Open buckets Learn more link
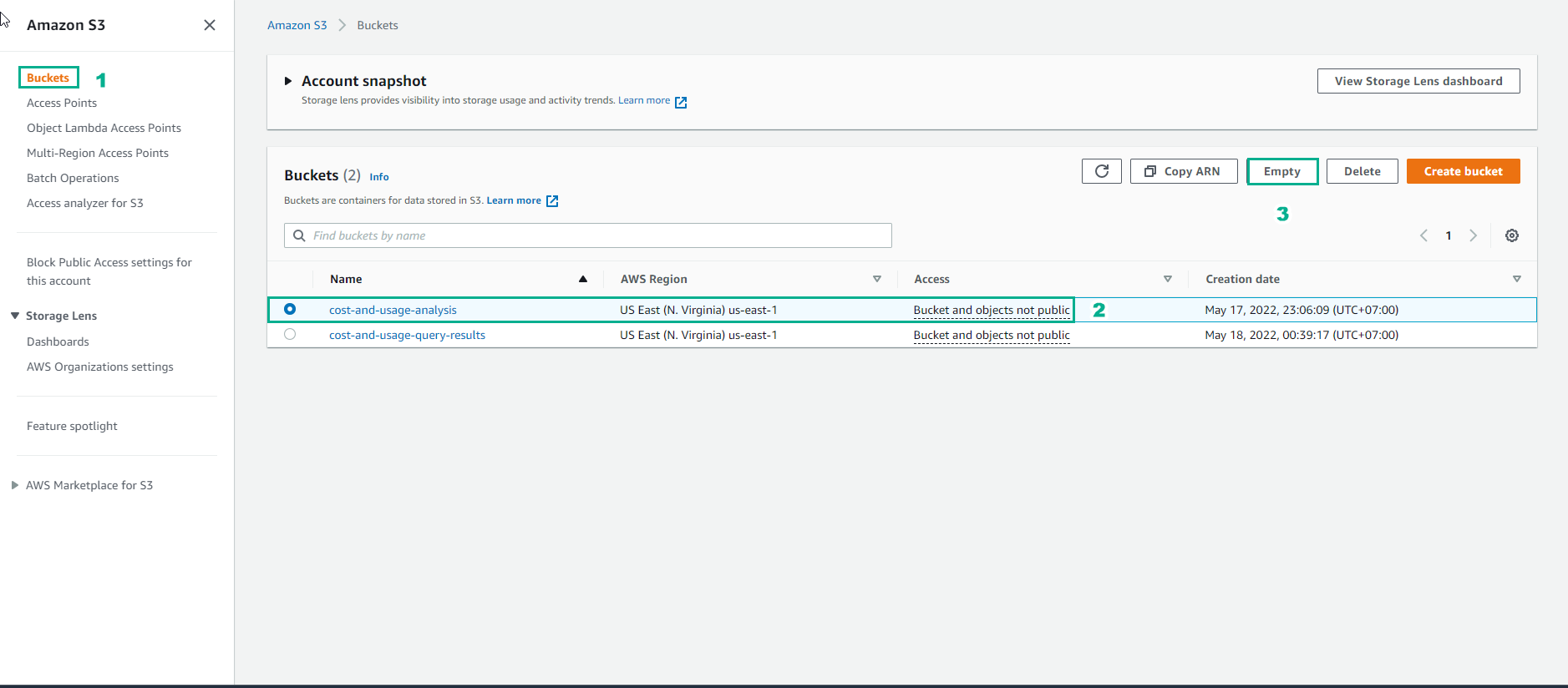This screenshot has width=1568, height=688. tap(514, 200)
